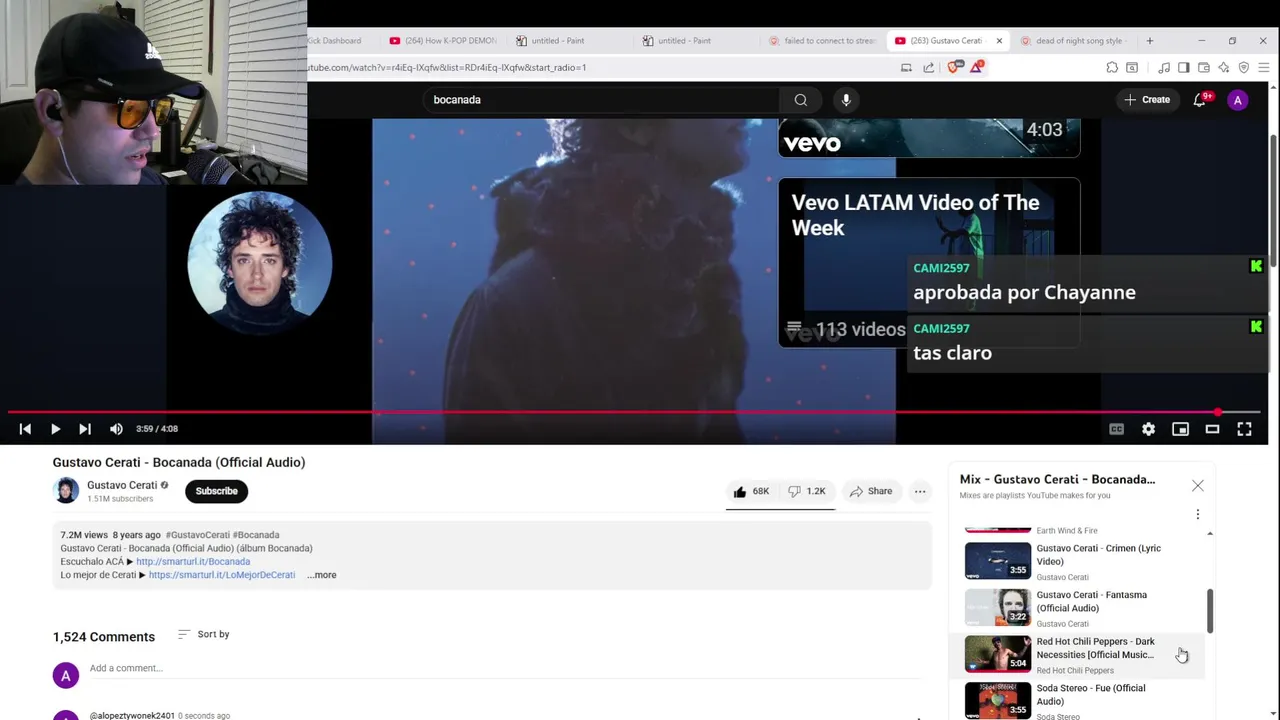Open Brave VPN shield icon
The image size is (1280, 720).
1244,67
